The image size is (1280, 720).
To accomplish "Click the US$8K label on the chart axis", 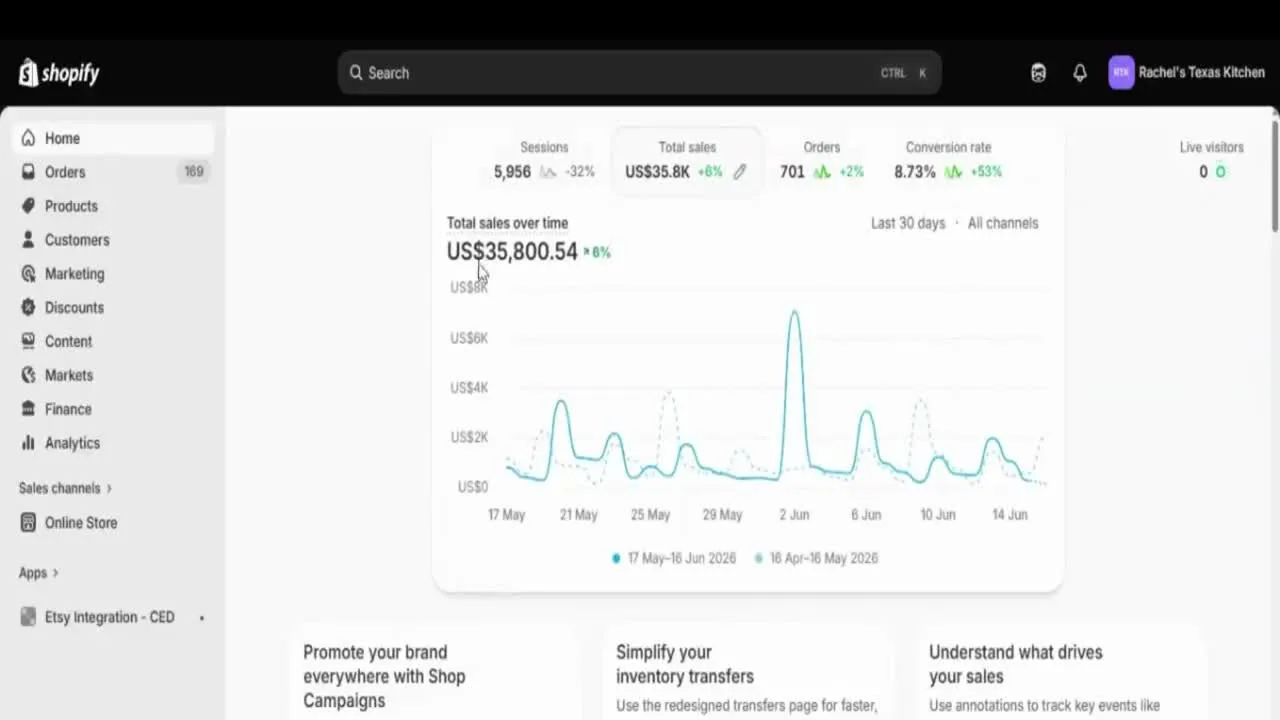I will (x=469, y=288).
